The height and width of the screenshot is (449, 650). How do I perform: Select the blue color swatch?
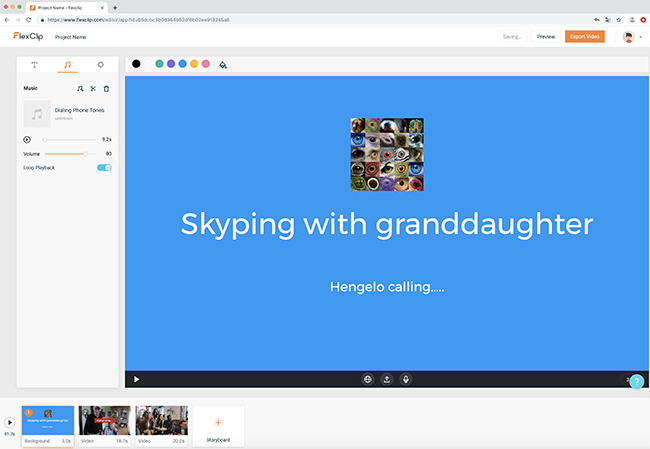tap(182, 64)
